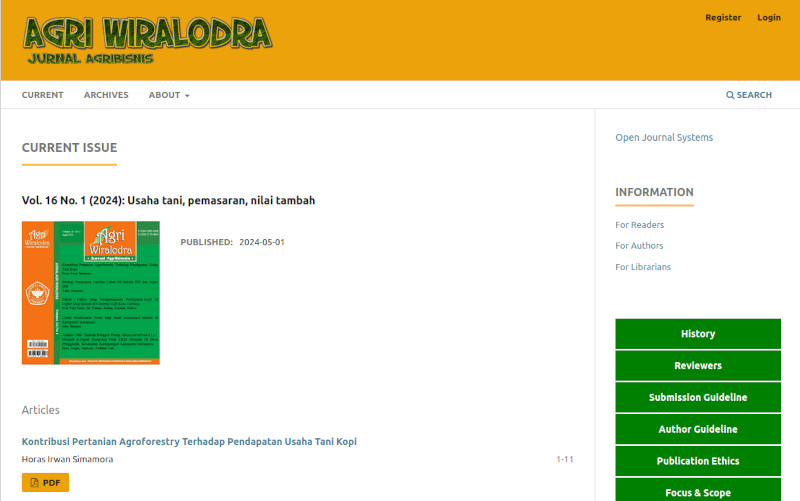Open the About dropdown menu
This screenshot has height=501, width=800.
(x=168, y=95)
